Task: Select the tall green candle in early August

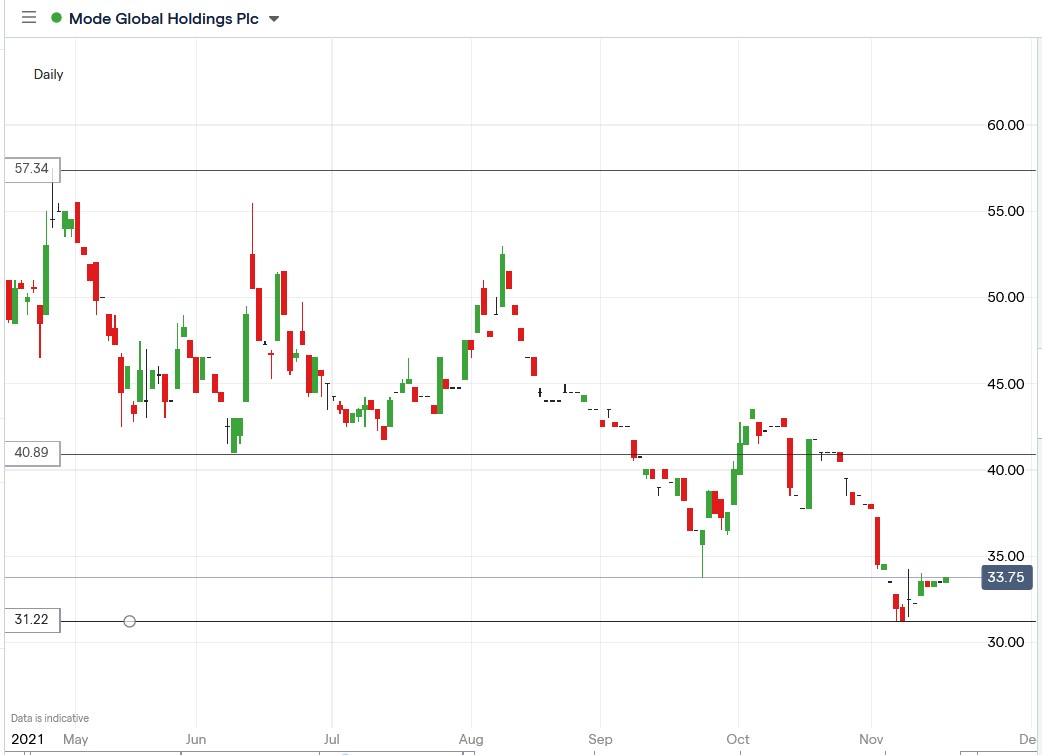Action: (x=501, y=280)
